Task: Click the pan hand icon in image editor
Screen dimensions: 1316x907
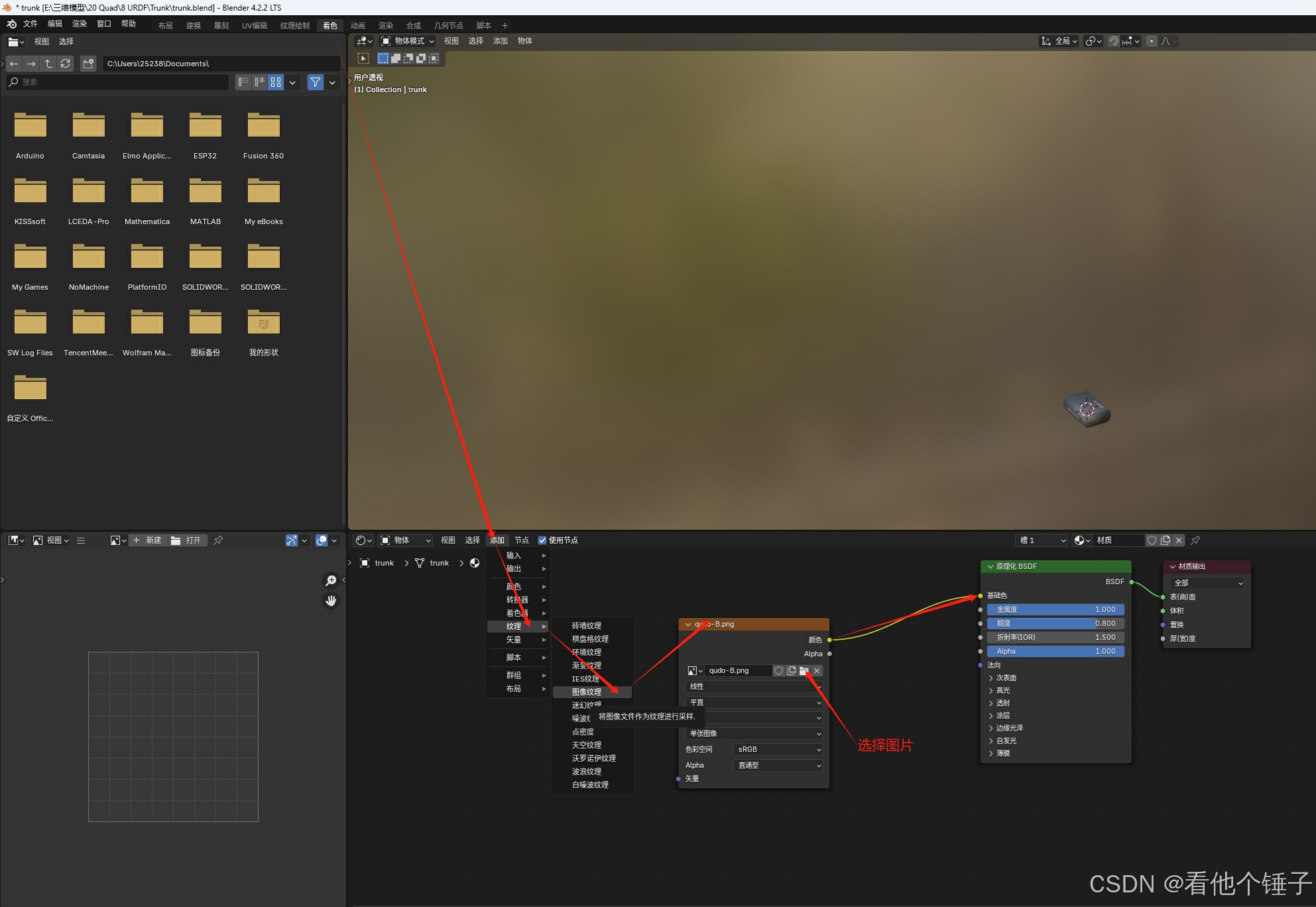Action: (x=331, y=601)
